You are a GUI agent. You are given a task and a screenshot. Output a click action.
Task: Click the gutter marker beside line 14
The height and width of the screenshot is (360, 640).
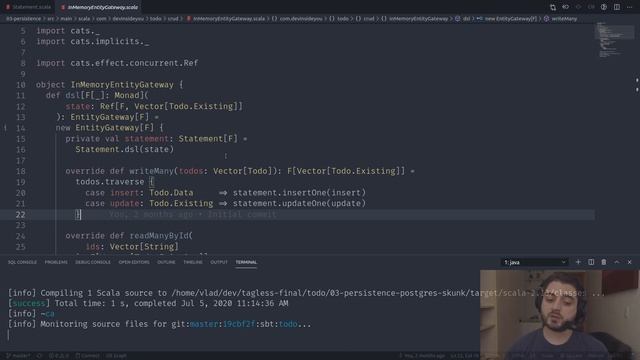pyautogui.click(x=5, y=128)
